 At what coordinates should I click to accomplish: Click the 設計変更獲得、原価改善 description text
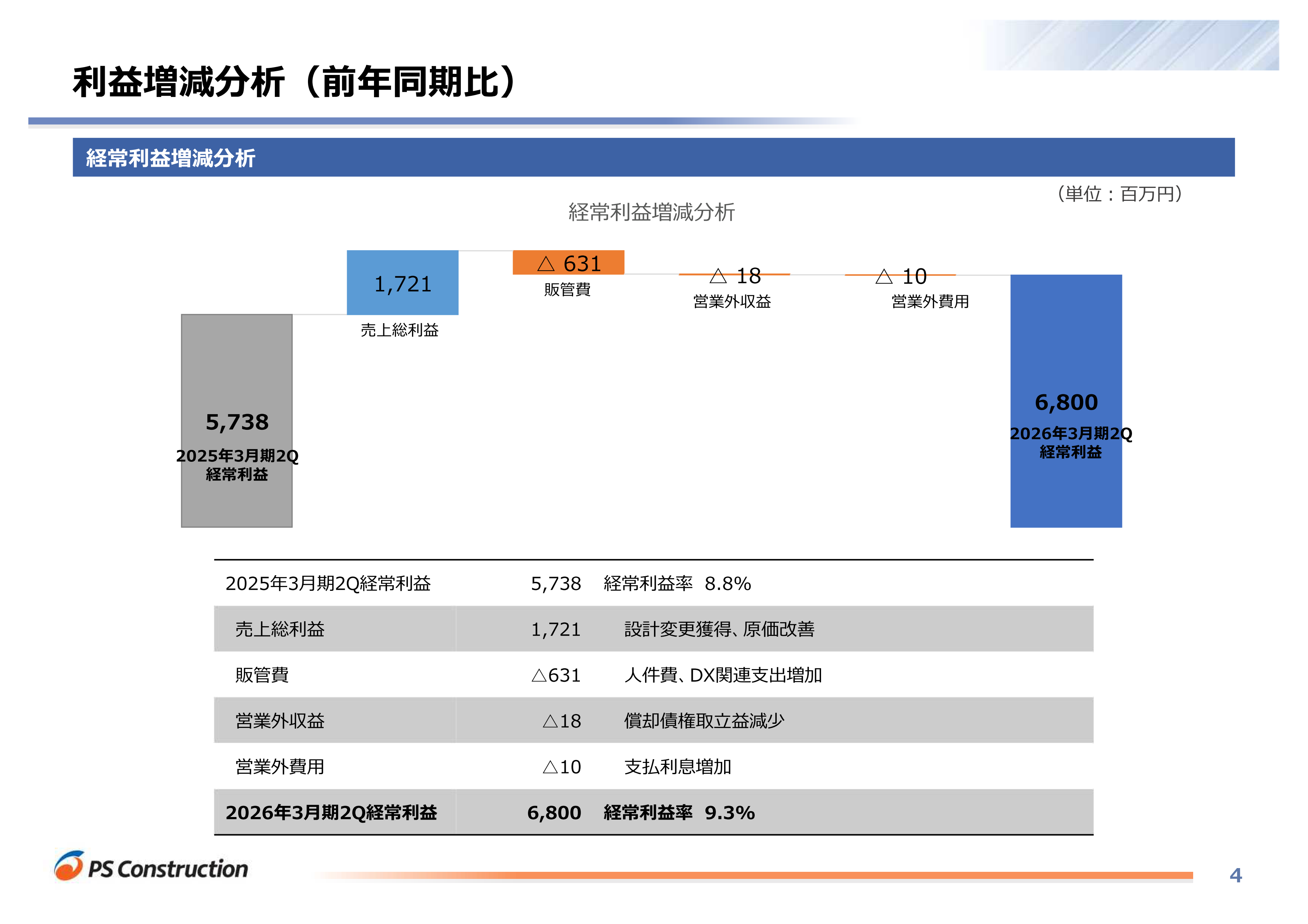(x=719, y=629)
